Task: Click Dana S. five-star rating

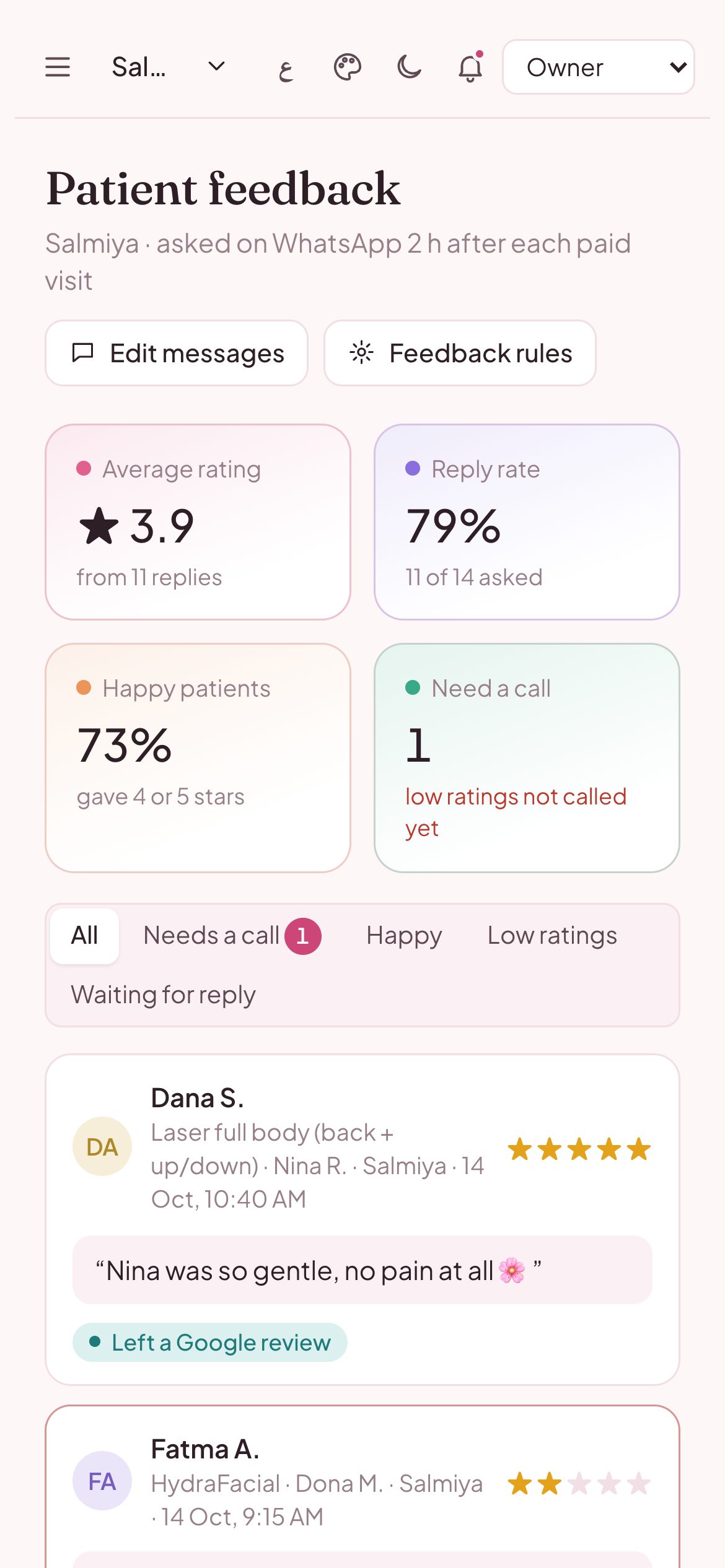Action: 579,1149
